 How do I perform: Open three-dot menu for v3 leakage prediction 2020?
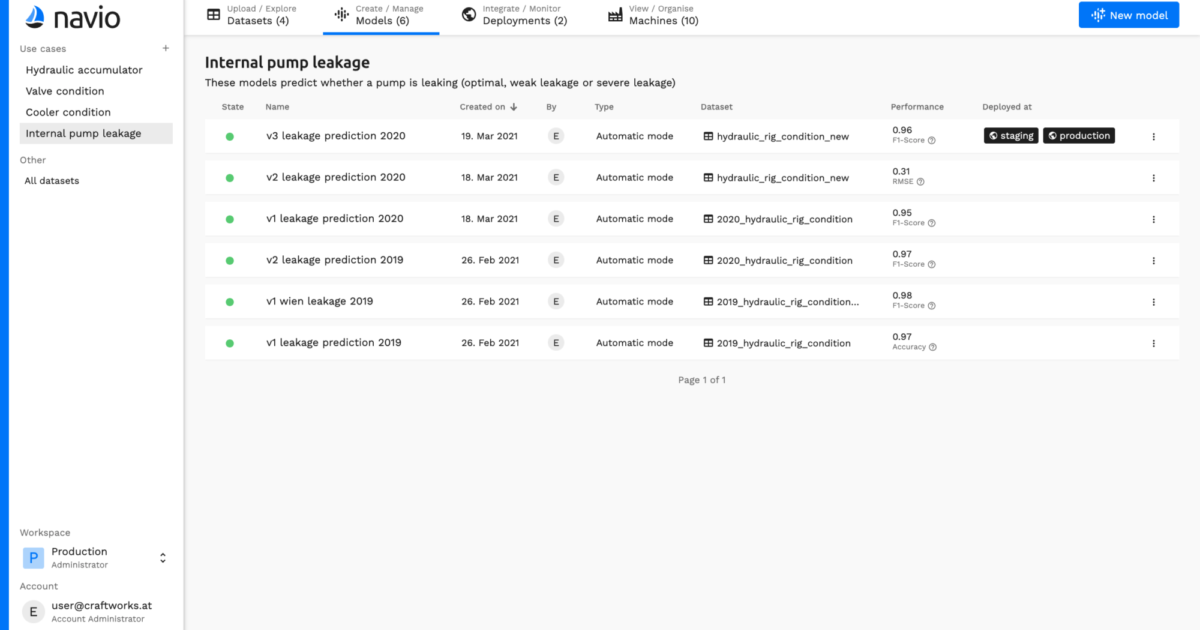pyautogui.click(x=1153, y=136)
